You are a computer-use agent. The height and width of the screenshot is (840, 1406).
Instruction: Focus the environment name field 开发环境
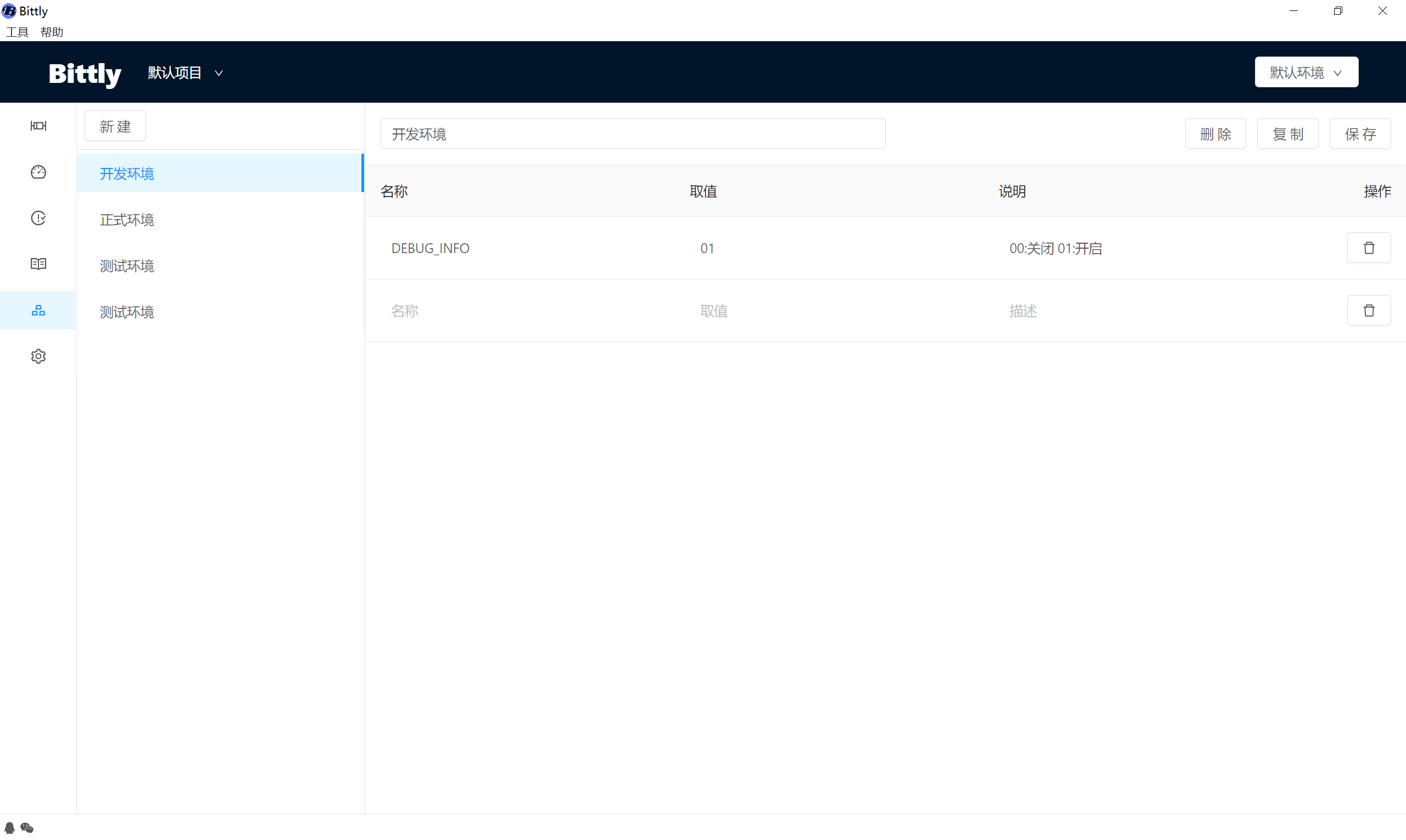click(x=633, y=134)
